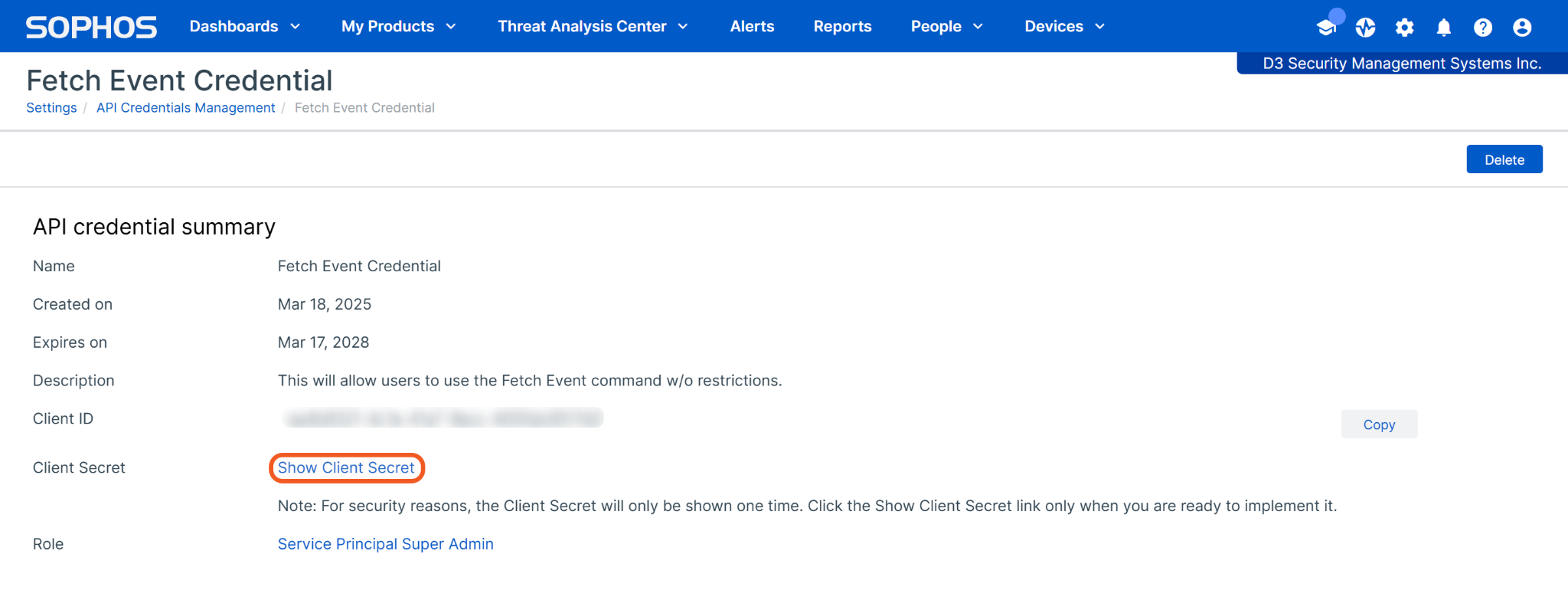Open the Reports menu item

pyautogui.click(x=842, y=26)
